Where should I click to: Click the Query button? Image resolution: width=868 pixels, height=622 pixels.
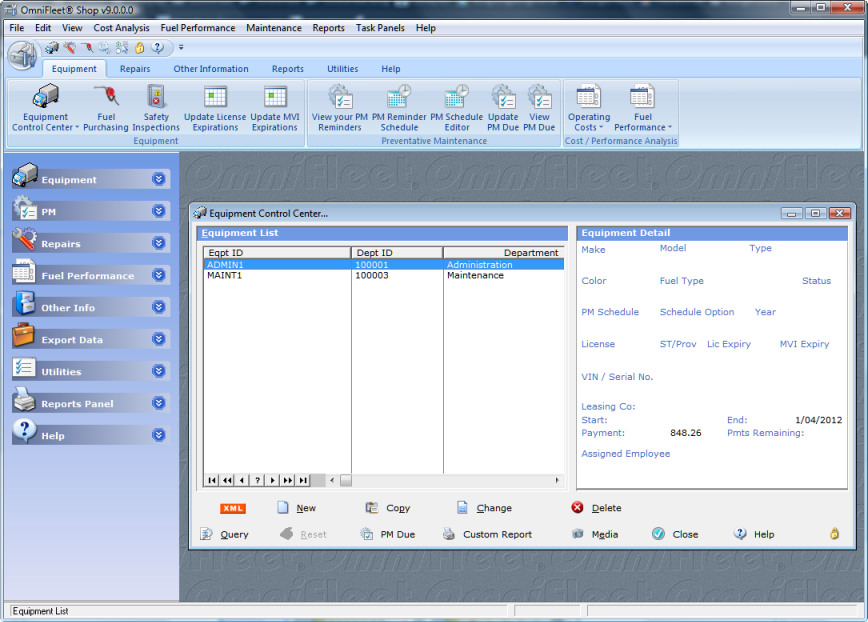coord(224,534)
